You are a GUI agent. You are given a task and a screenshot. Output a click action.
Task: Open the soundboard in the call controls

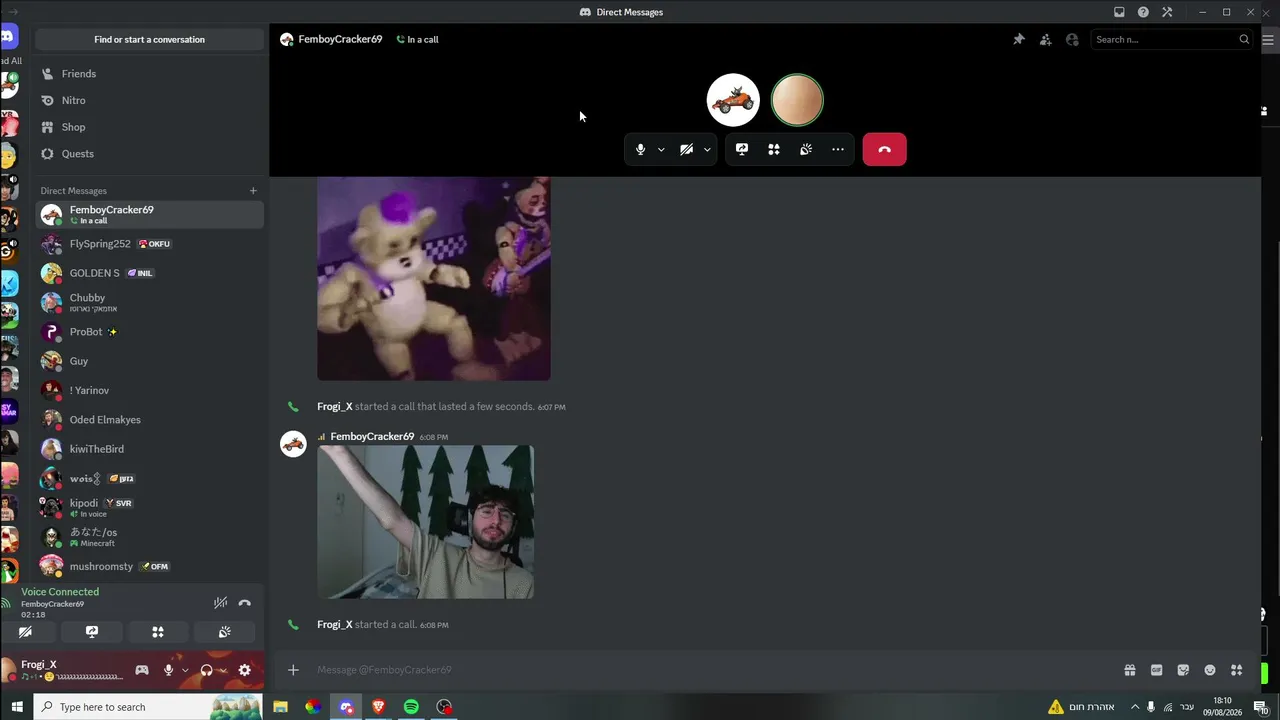point(806,149)
